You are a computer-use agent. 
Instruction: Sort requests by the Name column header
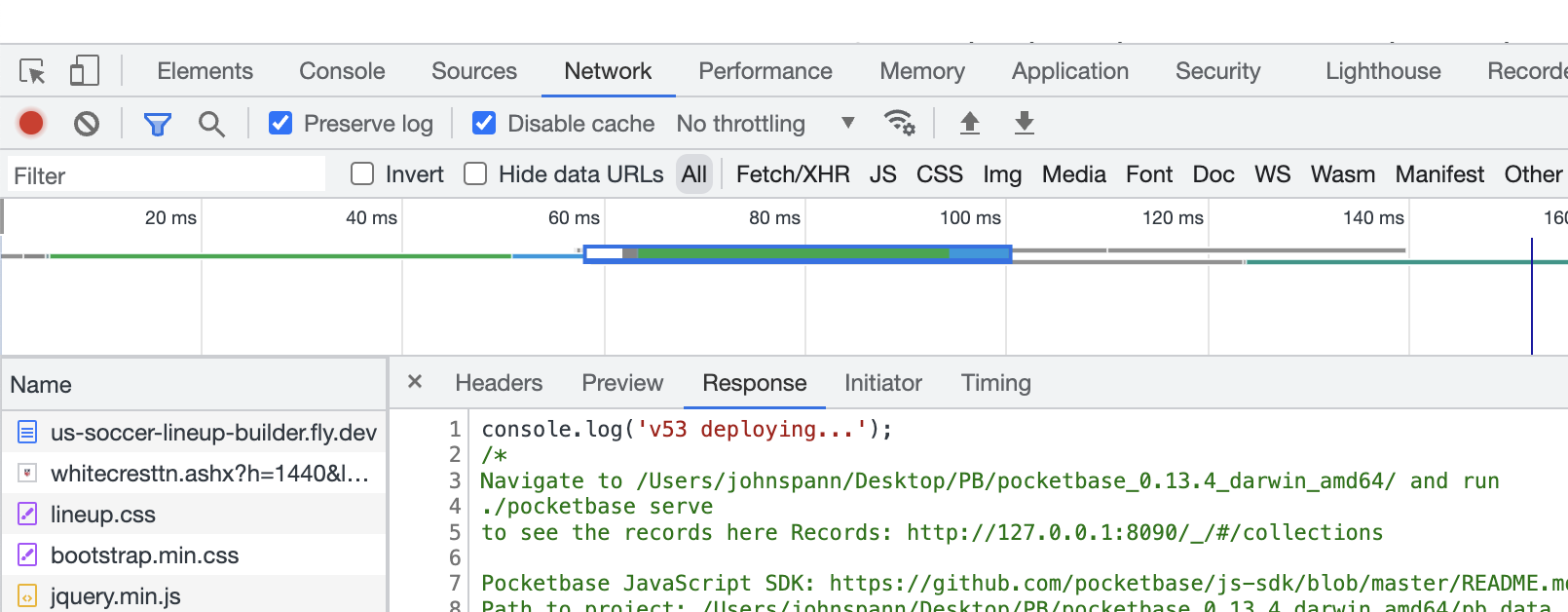(x=194, y=384)
